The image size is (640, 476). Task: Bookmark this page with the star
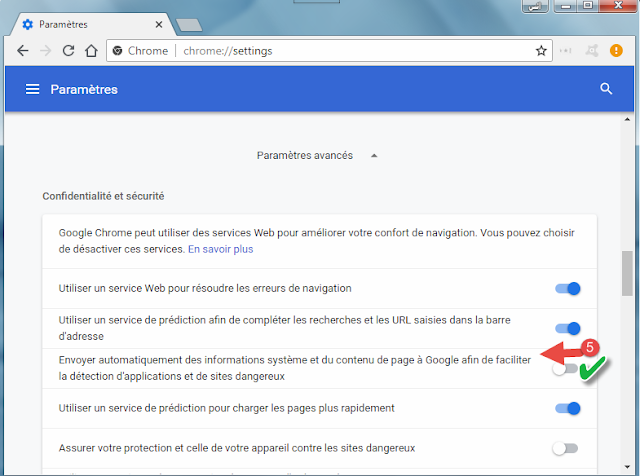tap(541, 51)
